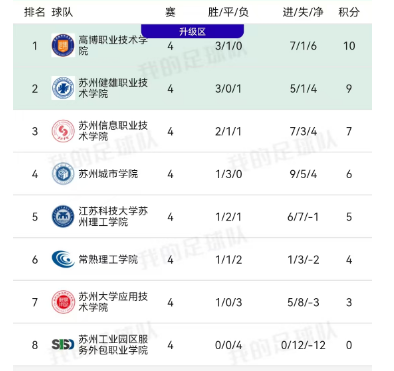Screen dimensions: 394x371
Task: Click the 升级区 promotion zone badge
Action: click(192, 31)
